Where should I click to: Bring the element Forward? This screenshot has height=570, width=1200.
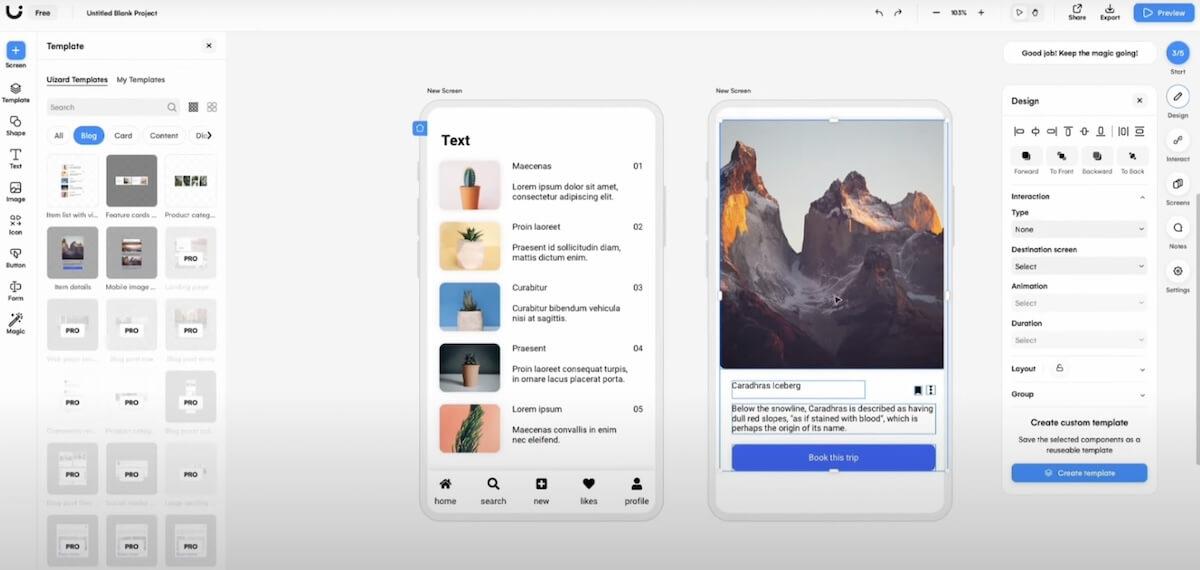point(1026,157)
